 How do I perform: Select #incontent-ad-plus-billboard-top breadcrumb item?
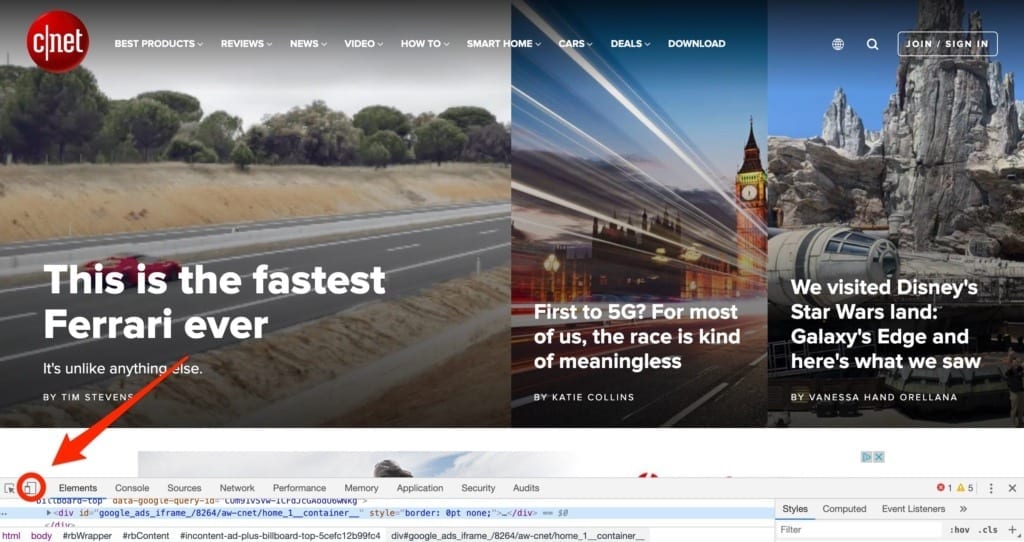pos(280,535)
